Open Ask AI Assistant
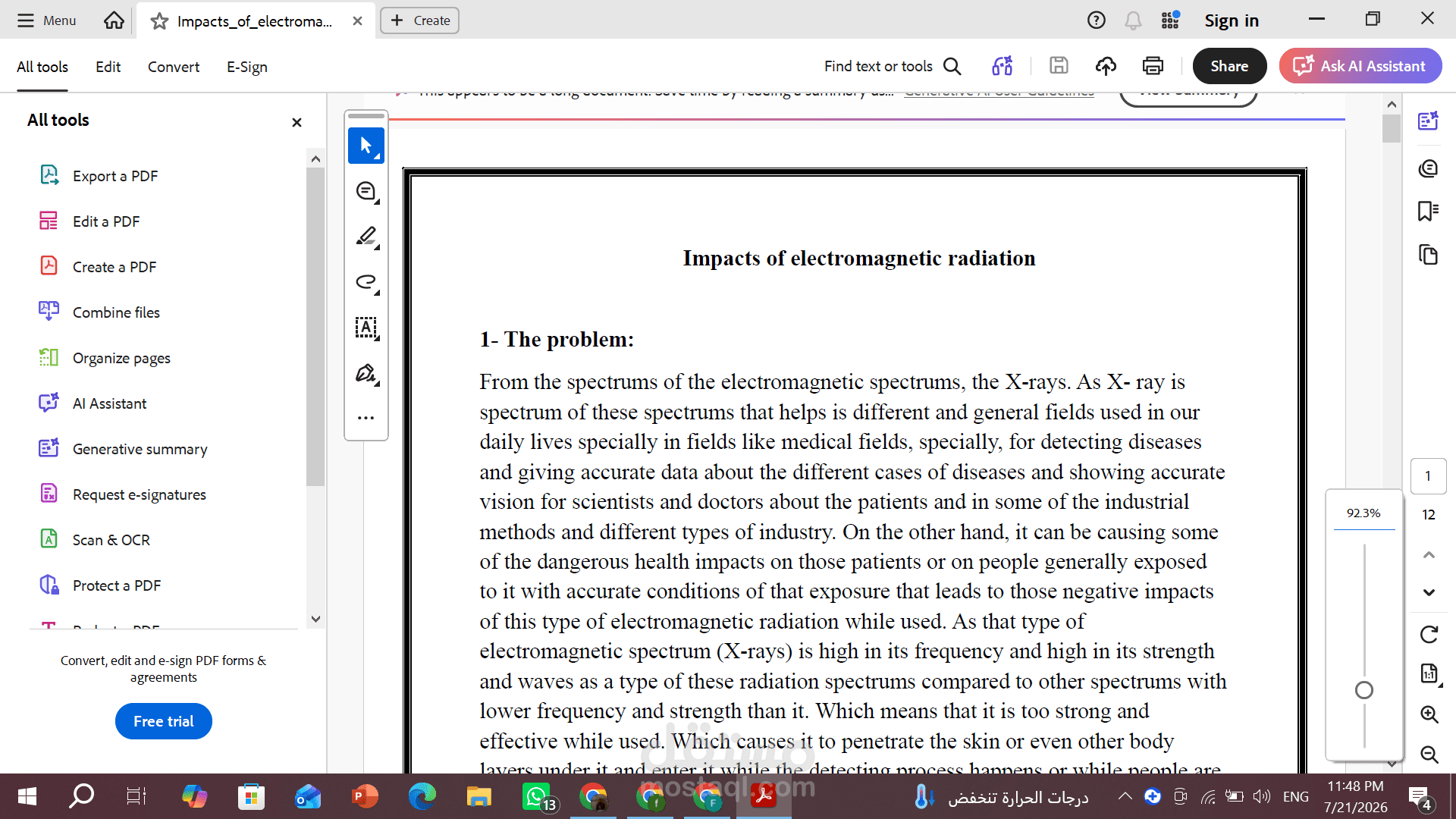The image size is (1456, 819). (1360, 66)
